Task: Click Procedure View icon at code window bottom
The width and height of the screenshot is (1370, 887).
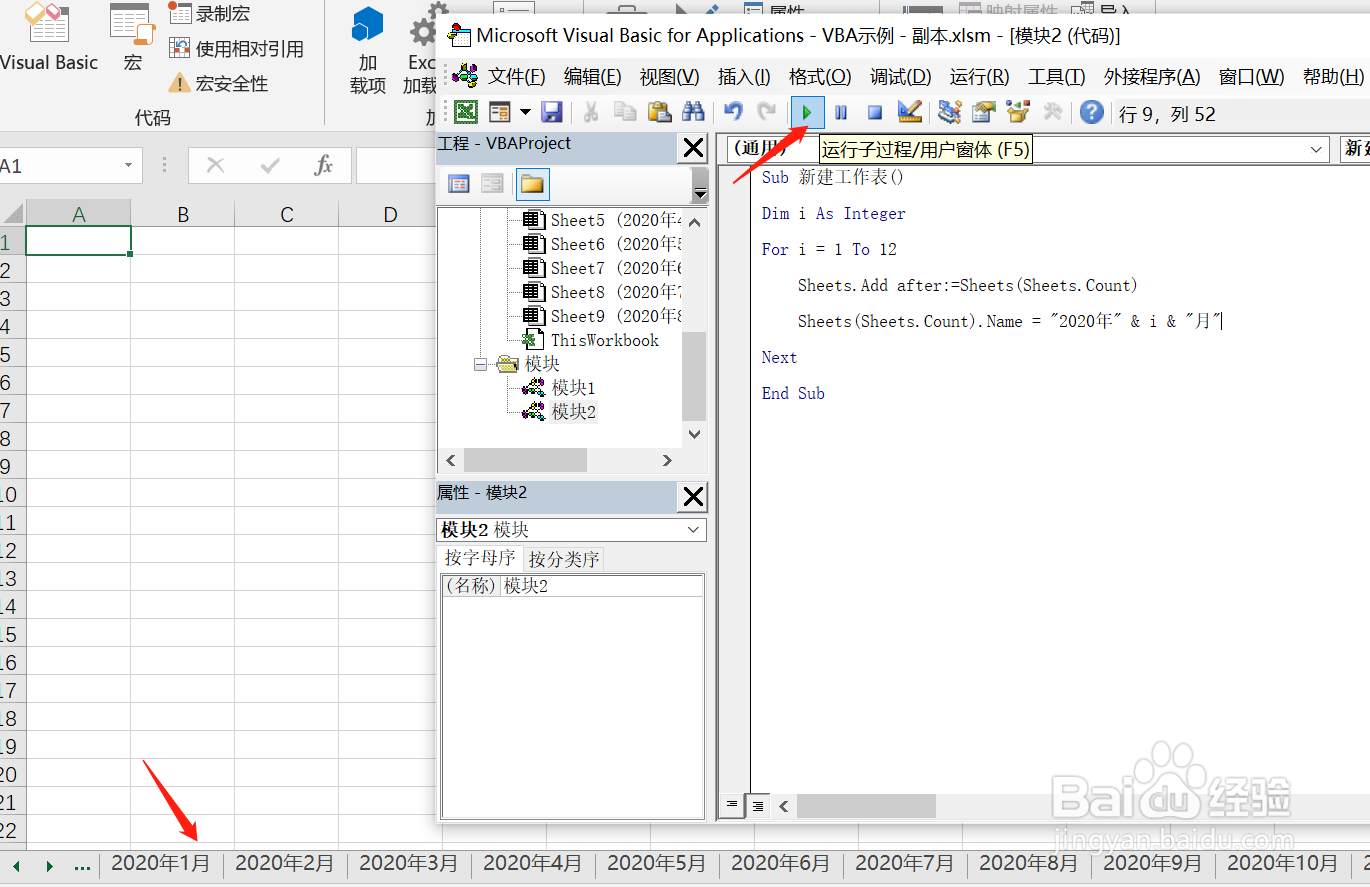Action: point(732,805)
